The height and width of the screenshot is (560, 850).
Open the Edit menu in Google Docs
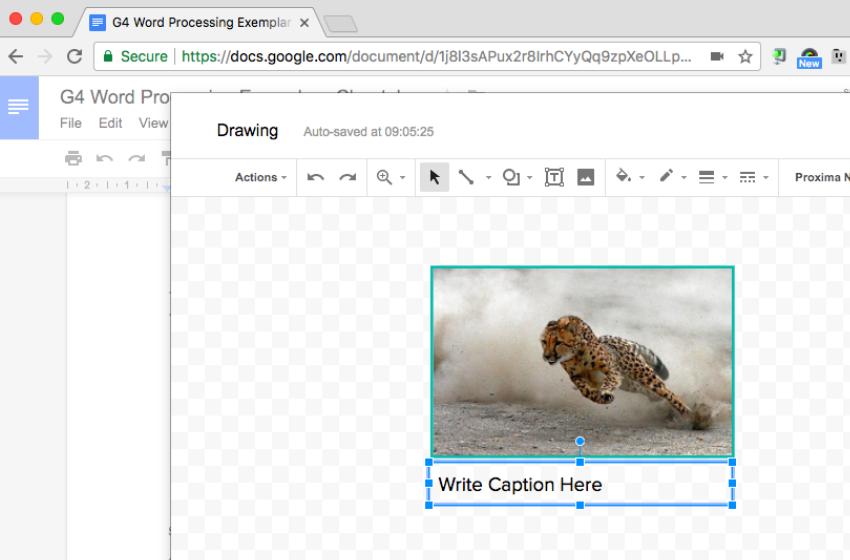point(110,123)
